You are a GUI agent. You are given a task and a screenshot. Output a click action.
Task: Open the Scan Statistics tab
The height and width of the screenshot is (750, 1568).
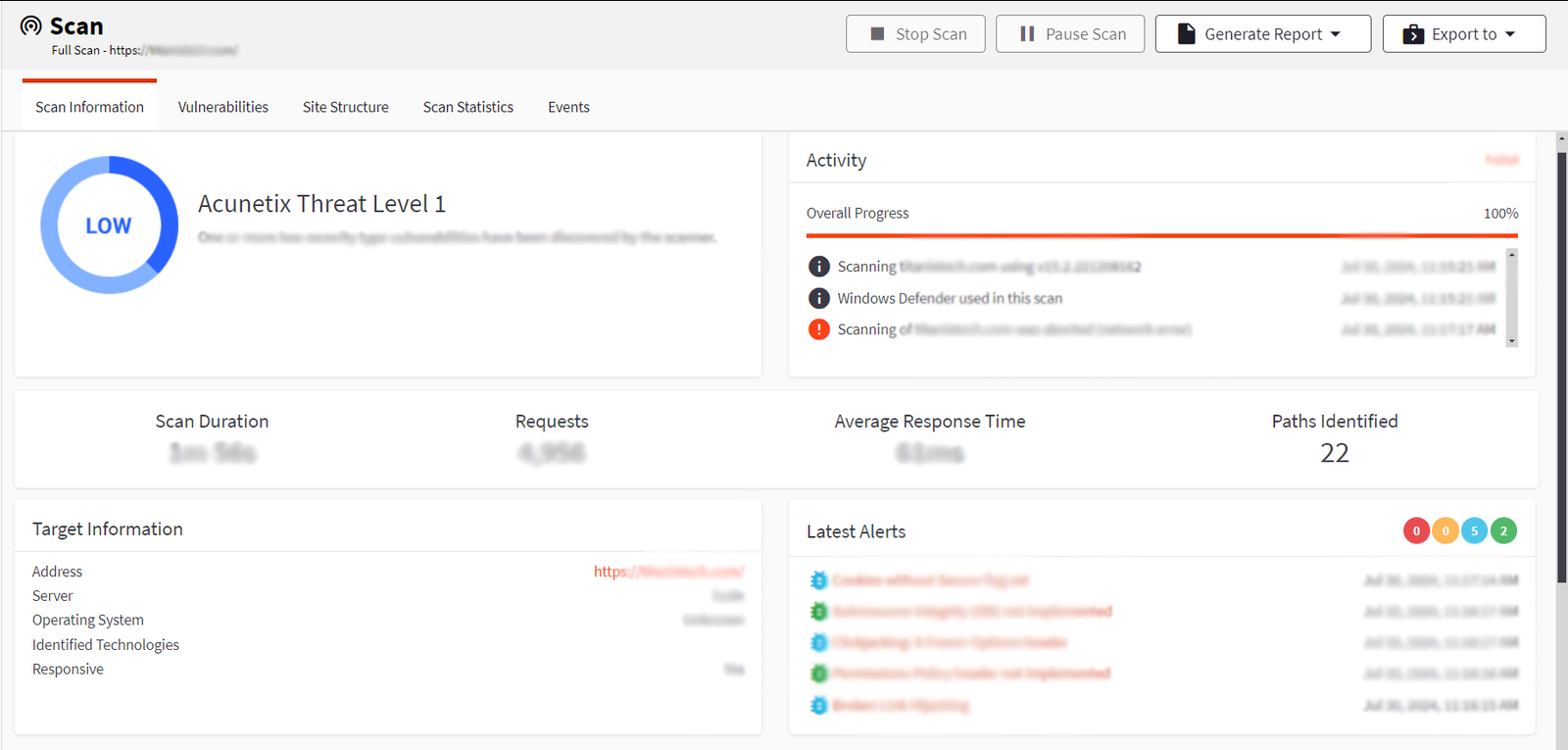tap(468, 107)
